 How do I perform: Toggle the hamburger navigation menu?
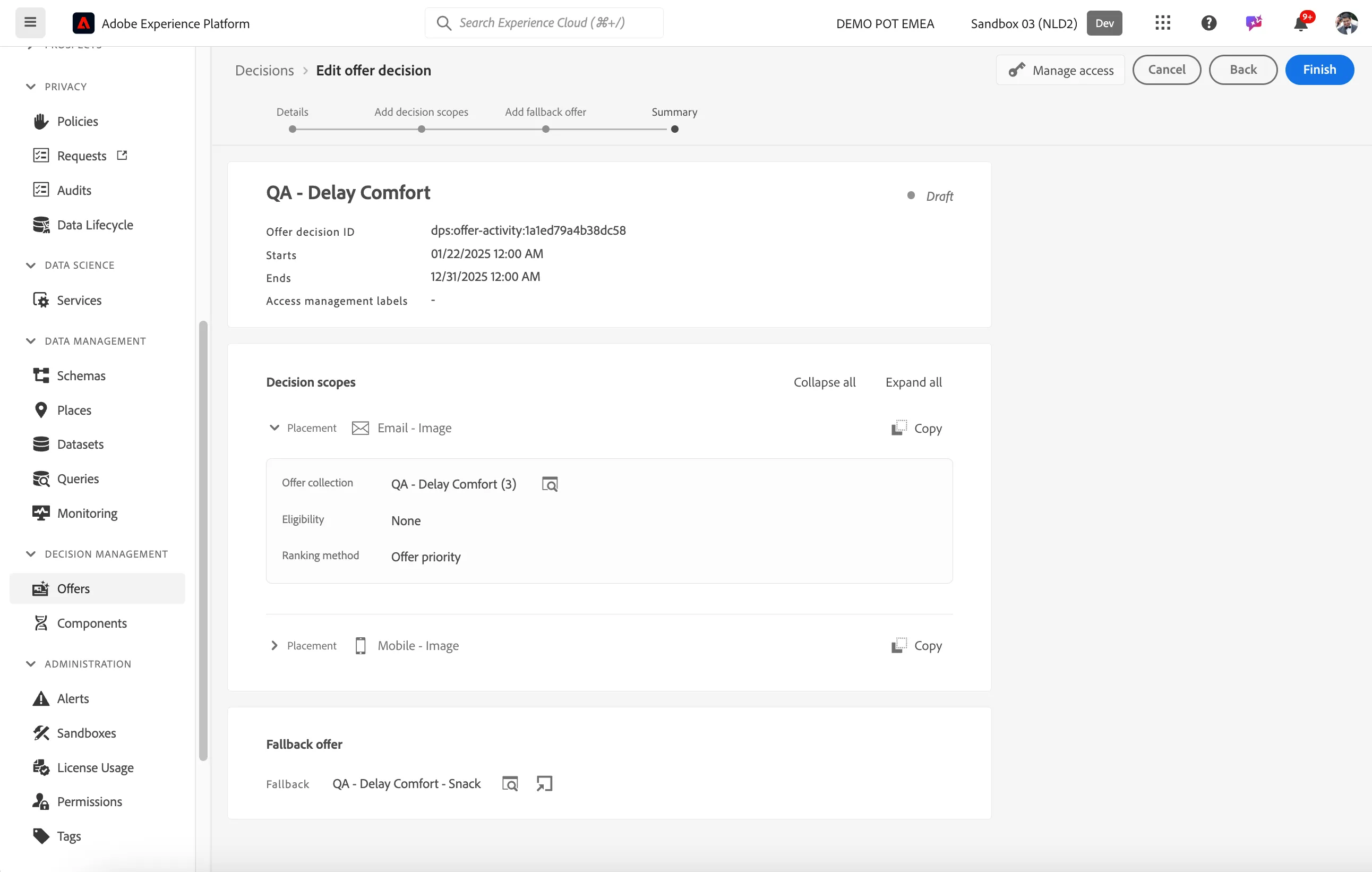30,23
